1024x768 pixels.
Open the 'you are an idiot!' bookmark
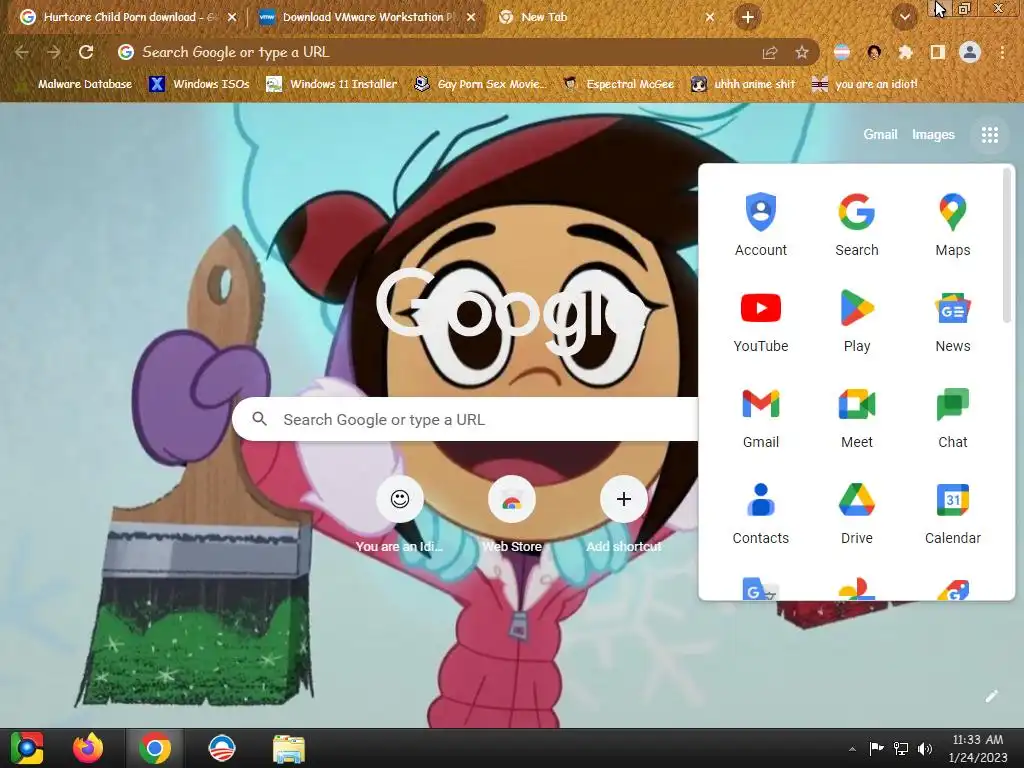pyautogui.click(x=865, y=84)
